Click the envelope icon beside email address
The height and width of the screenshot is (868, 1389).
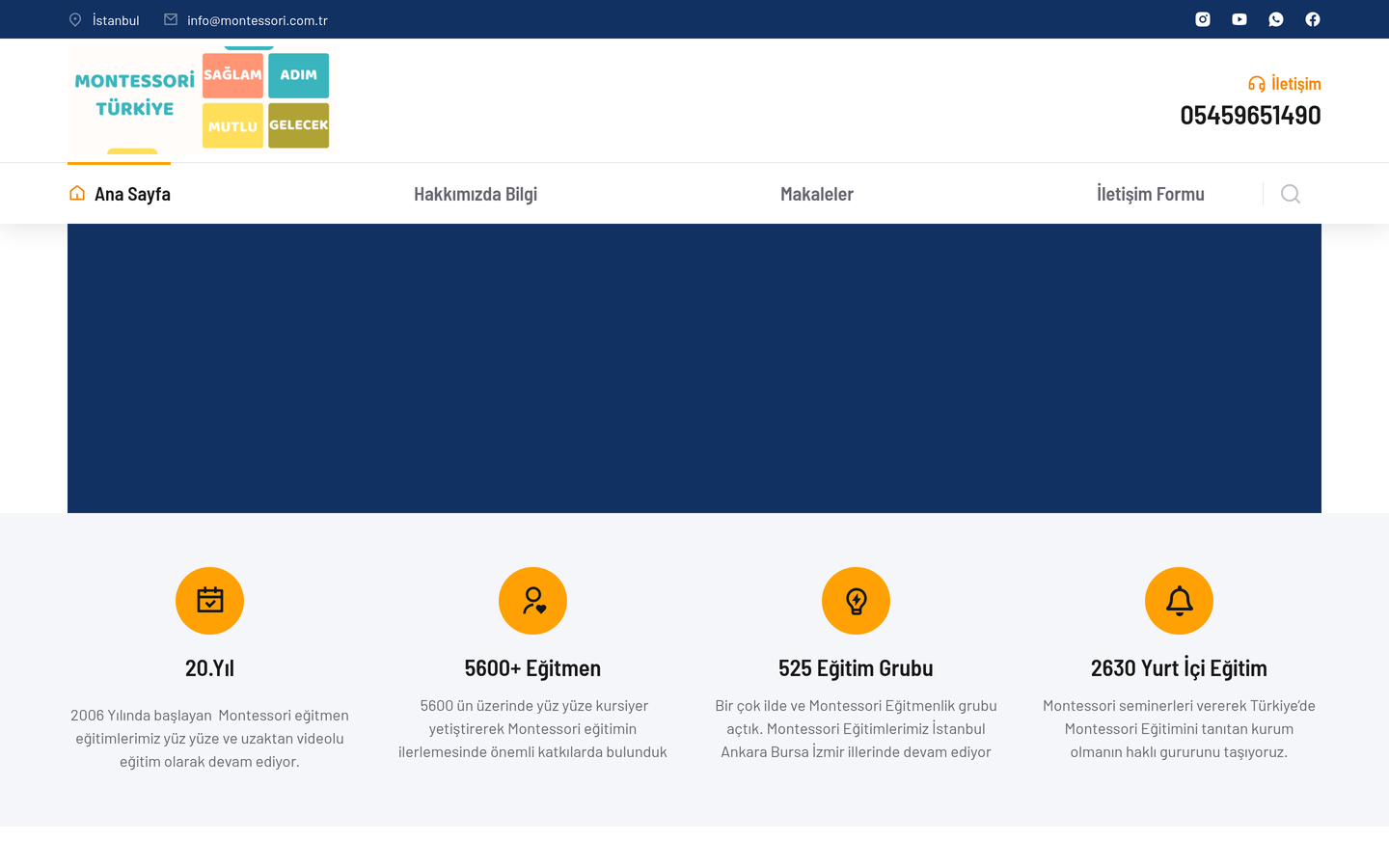point(171,19)
